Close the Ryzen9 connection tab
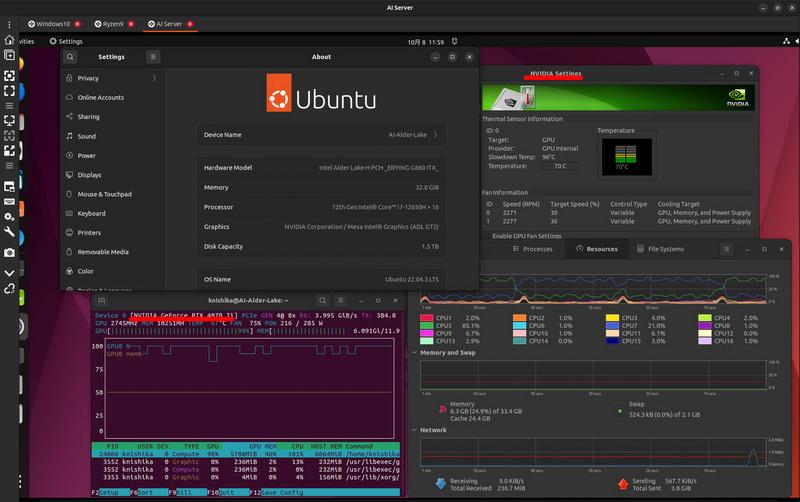The width and height of the screenshot is (800, 502). tap(131, 24)
